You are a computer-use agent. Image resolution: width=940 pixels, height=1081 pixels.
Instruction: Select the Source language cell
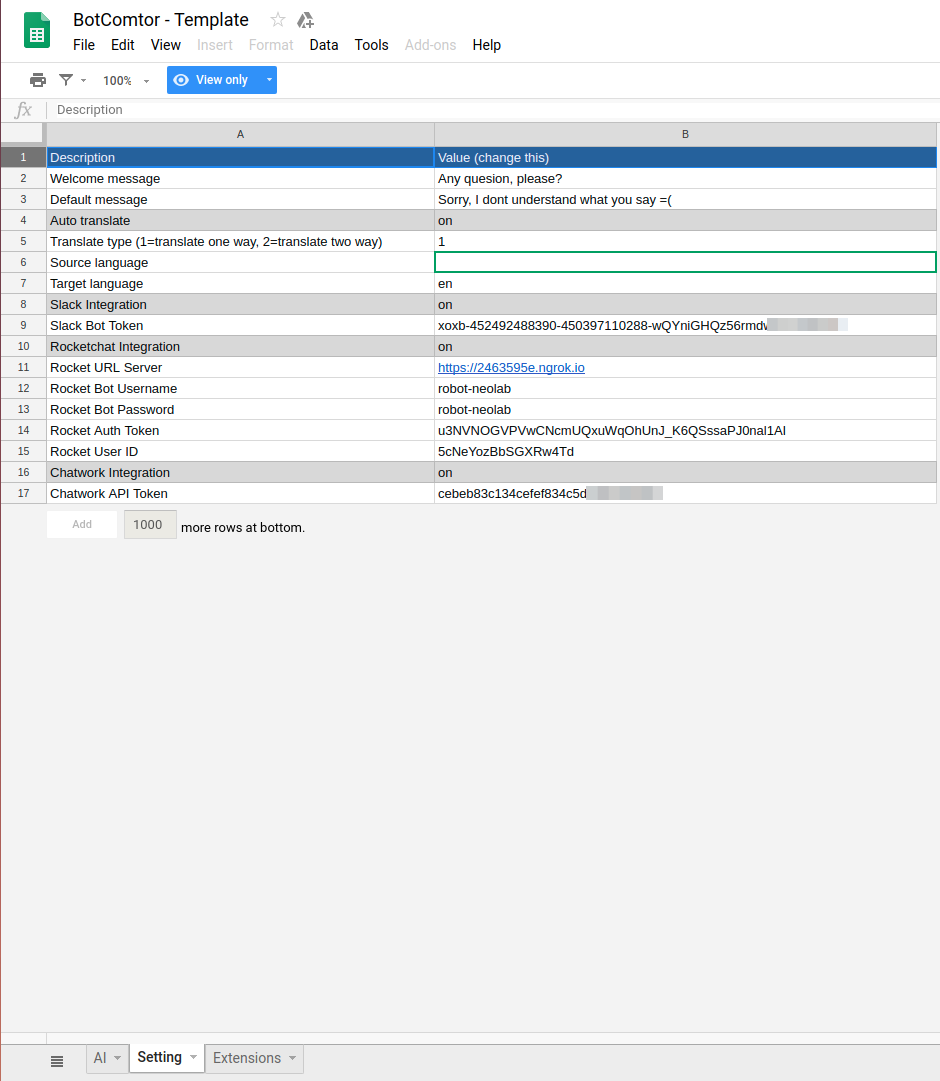tap(240, 263)
